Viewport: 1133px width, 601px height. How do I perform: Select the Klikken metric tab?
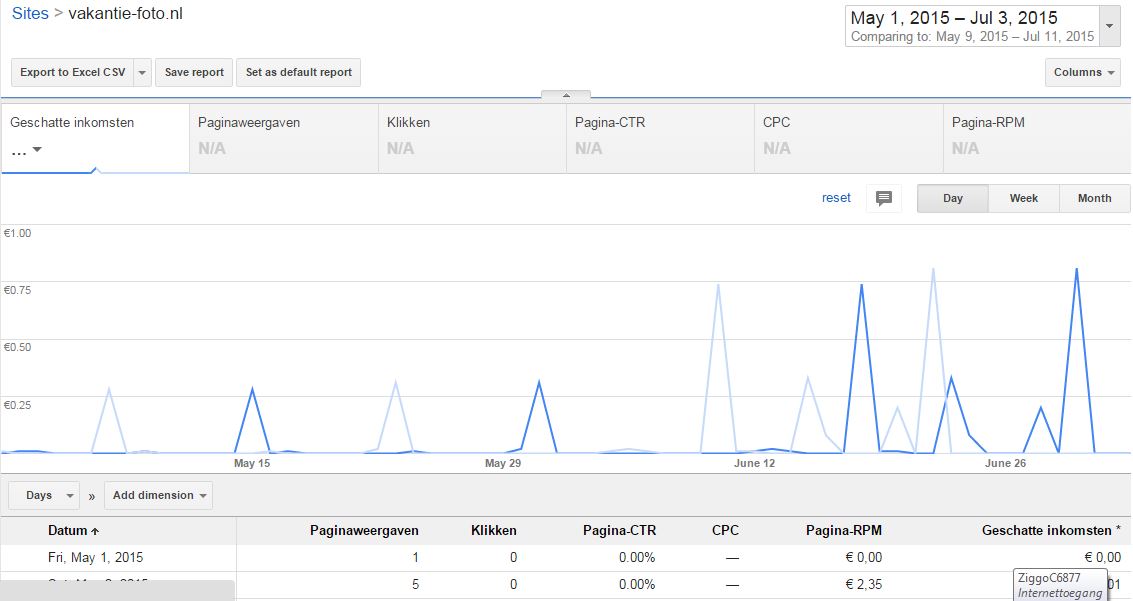click(472, 137)
